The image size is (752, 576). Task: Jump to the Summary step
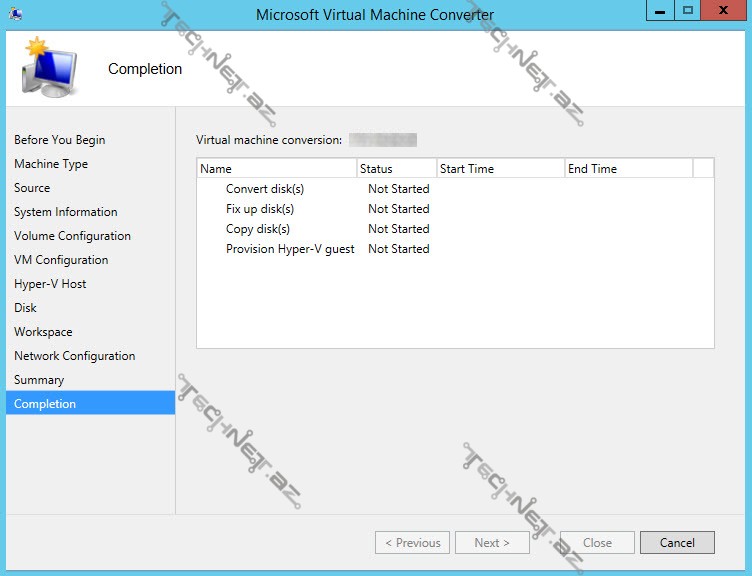[39, 380]
